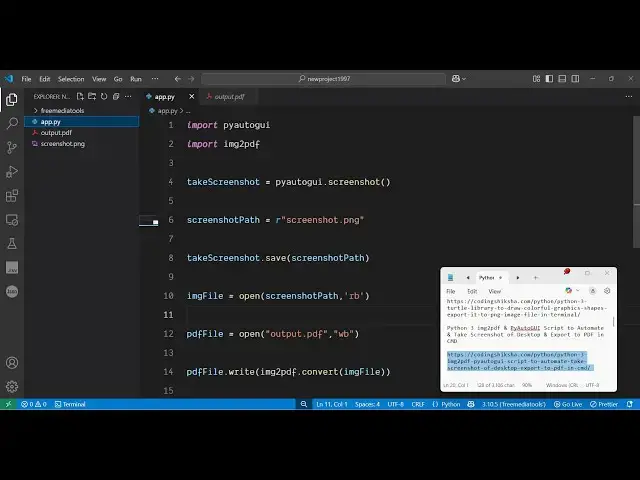The height and width of the screenshot is (480, 640).
Task: Open the Copilot dropdown arrow in title bar
Action: coord(464,79)
